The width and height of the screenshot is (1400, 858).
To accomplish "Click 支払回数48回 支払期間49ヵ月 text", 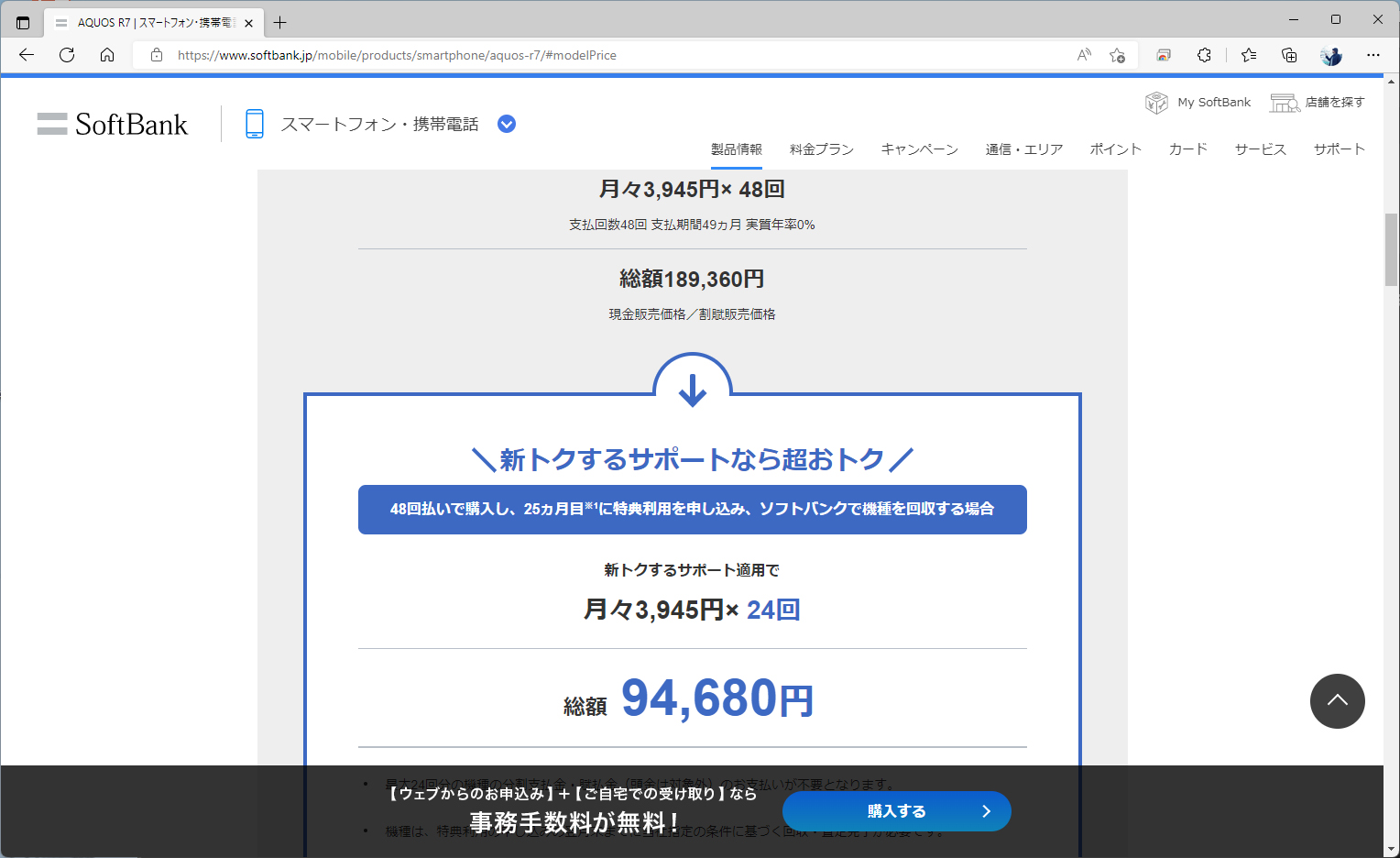I will coord(692,225).
